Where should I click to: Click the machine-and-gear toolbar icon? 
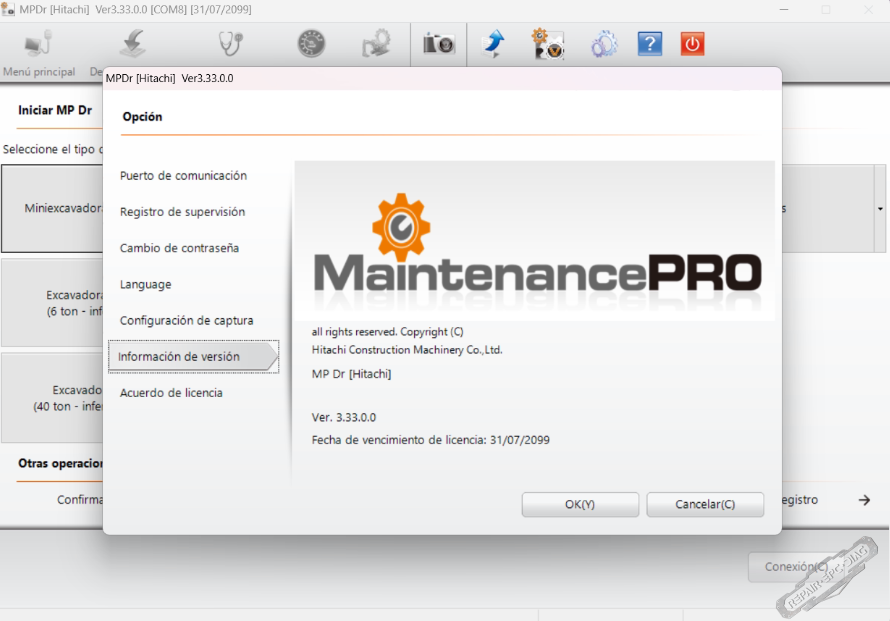click(376, 44)
